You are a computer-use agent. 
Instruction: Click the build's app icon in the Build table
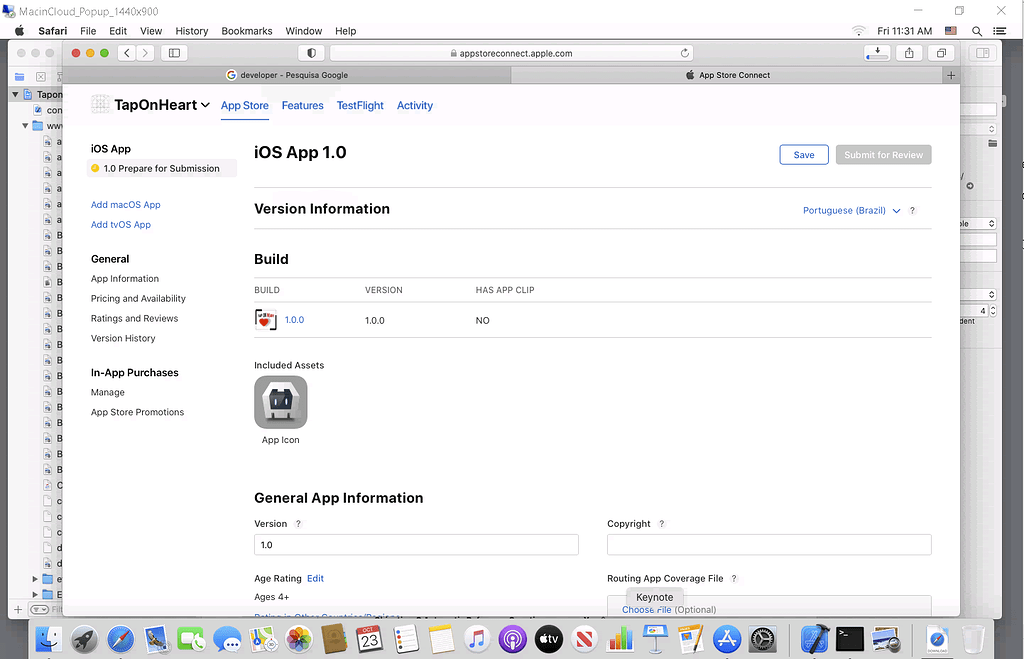pyautogui.click(x=264, y=320)
